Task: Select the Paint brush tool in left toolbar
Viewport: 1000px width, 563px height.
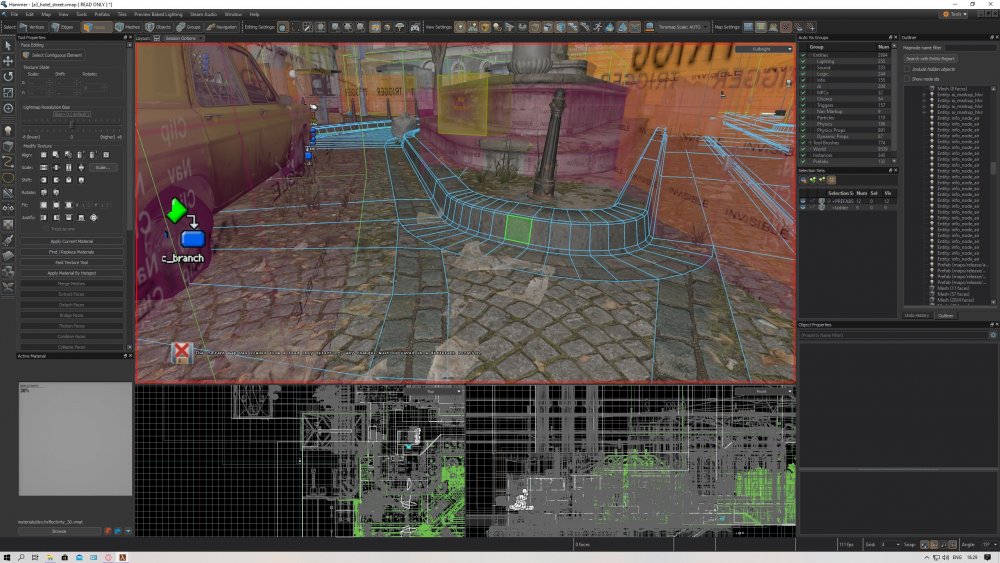Action: click(8, 240)
